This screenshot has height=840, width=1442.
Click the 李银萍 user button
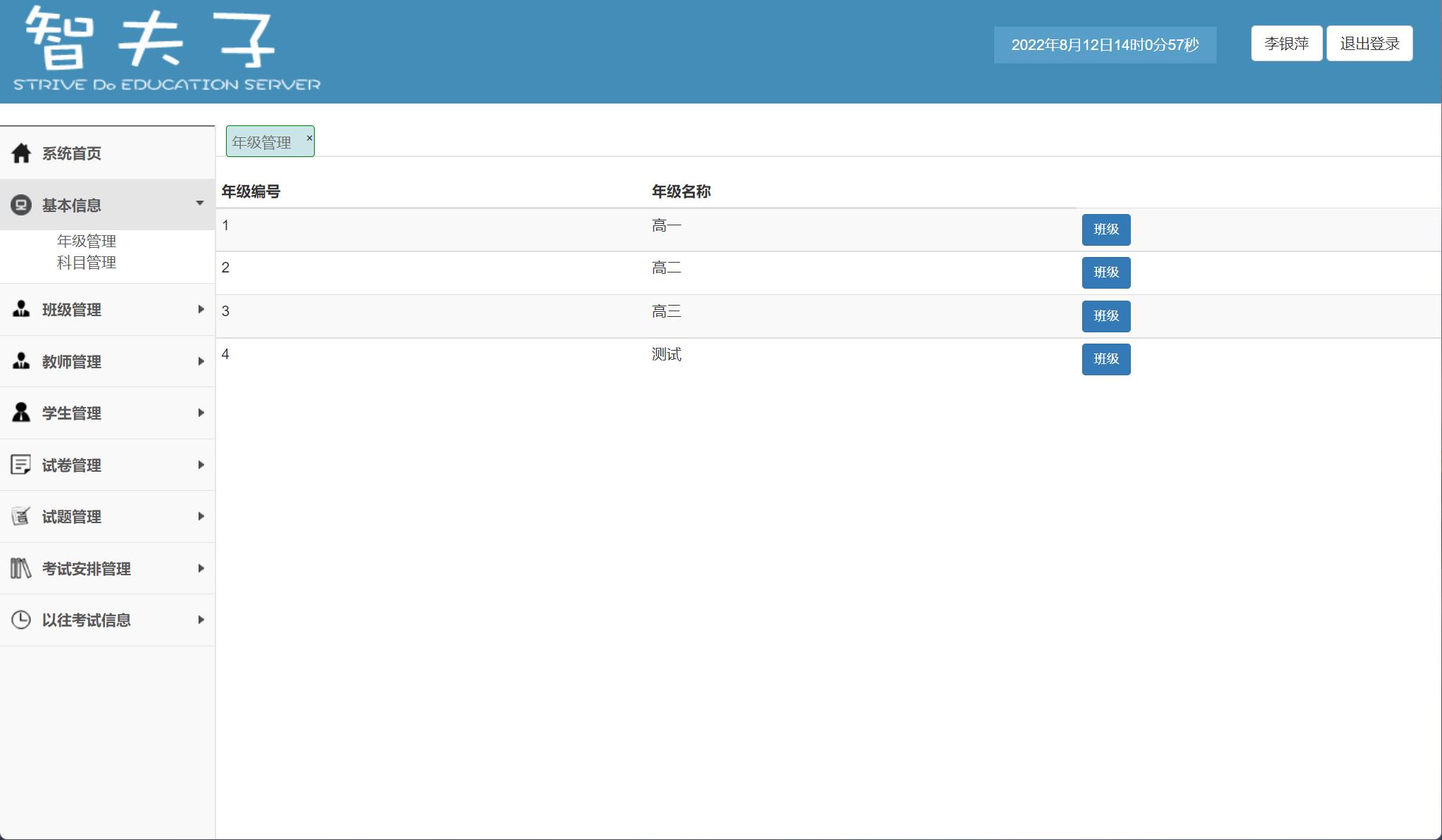pyautogui.click(x=1286, y=43)
